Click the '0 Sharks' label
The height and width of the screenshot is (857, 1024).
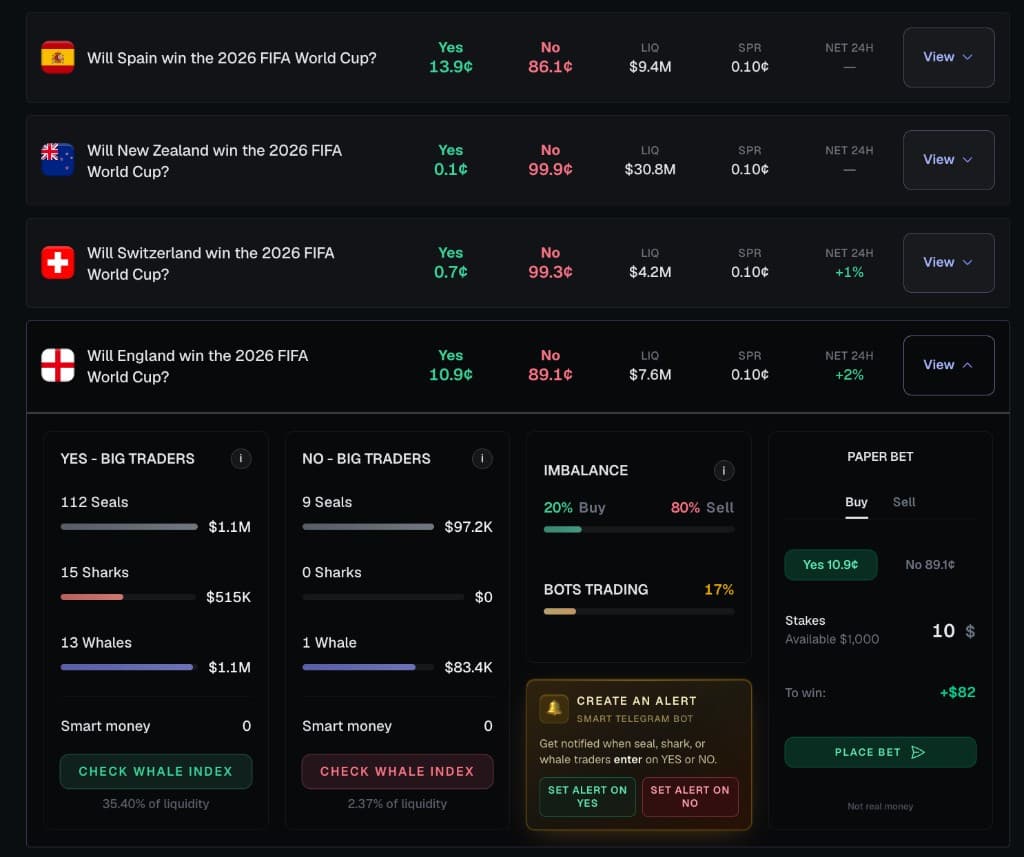point(332,572)
